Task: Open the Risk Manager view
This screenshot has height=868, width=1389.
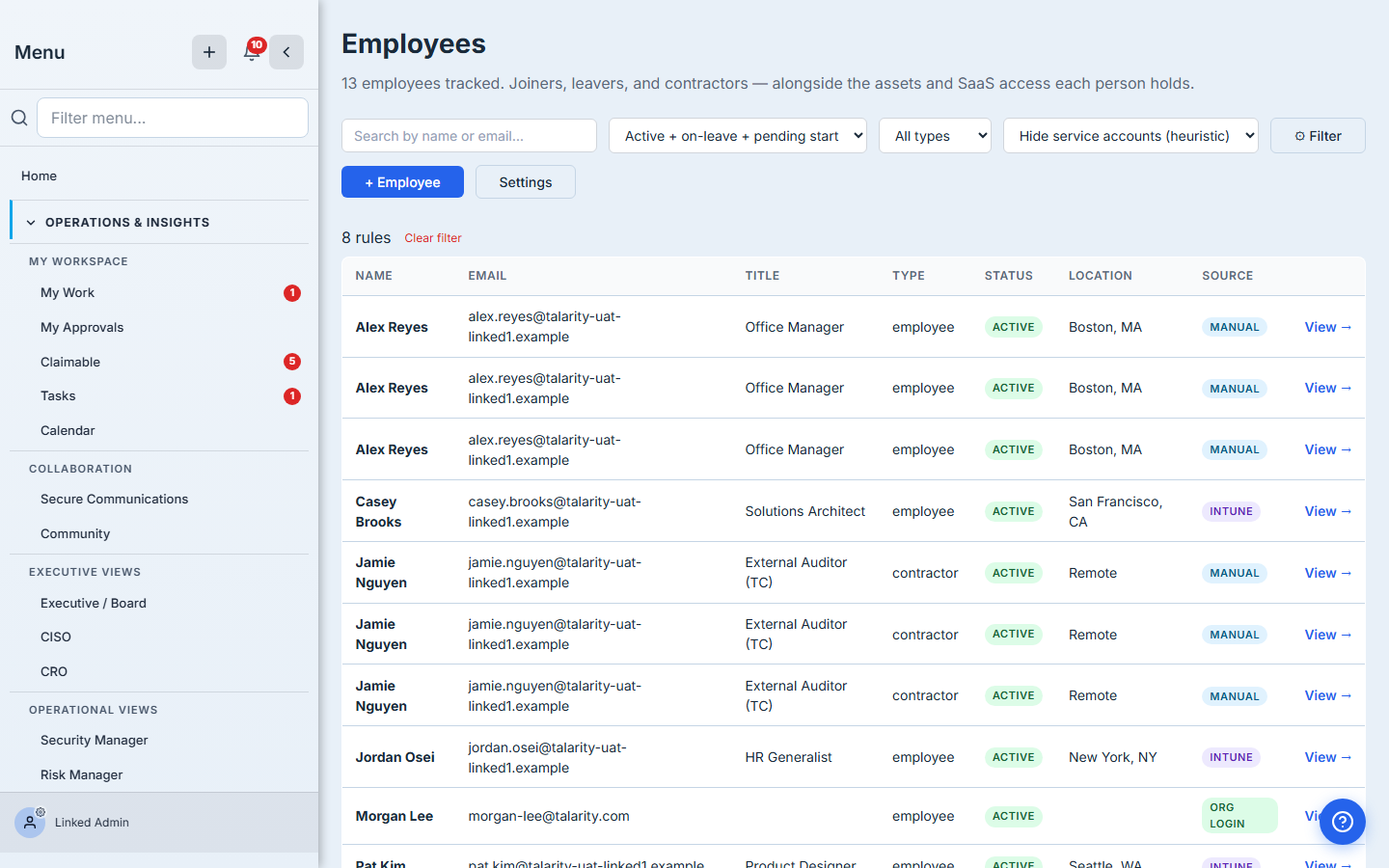Action: coord(82,774)
